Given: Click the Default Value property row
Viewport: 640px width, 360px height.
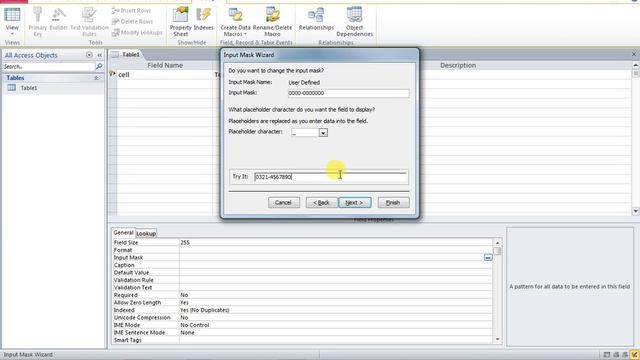Looking at the screenshot, I should point(302,273).
